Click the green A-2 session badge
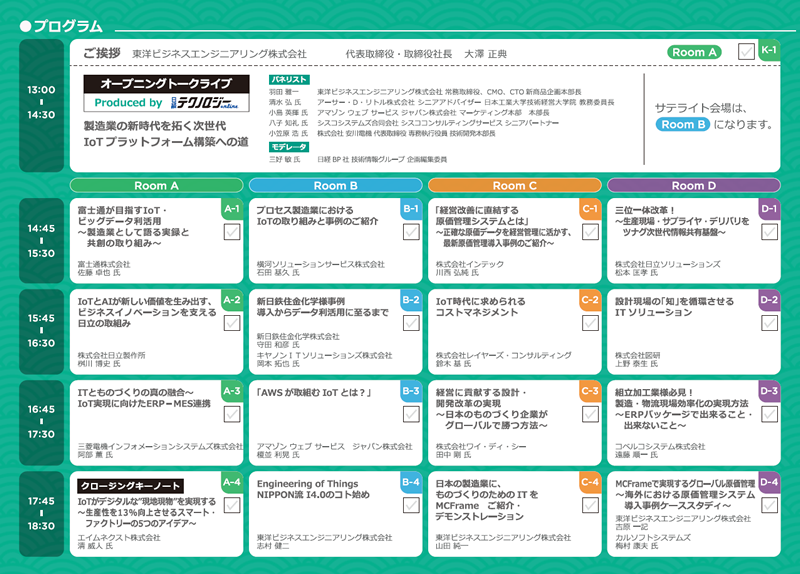Image resolution: width=800 pixels, height=574 pixels. point(231,300)
